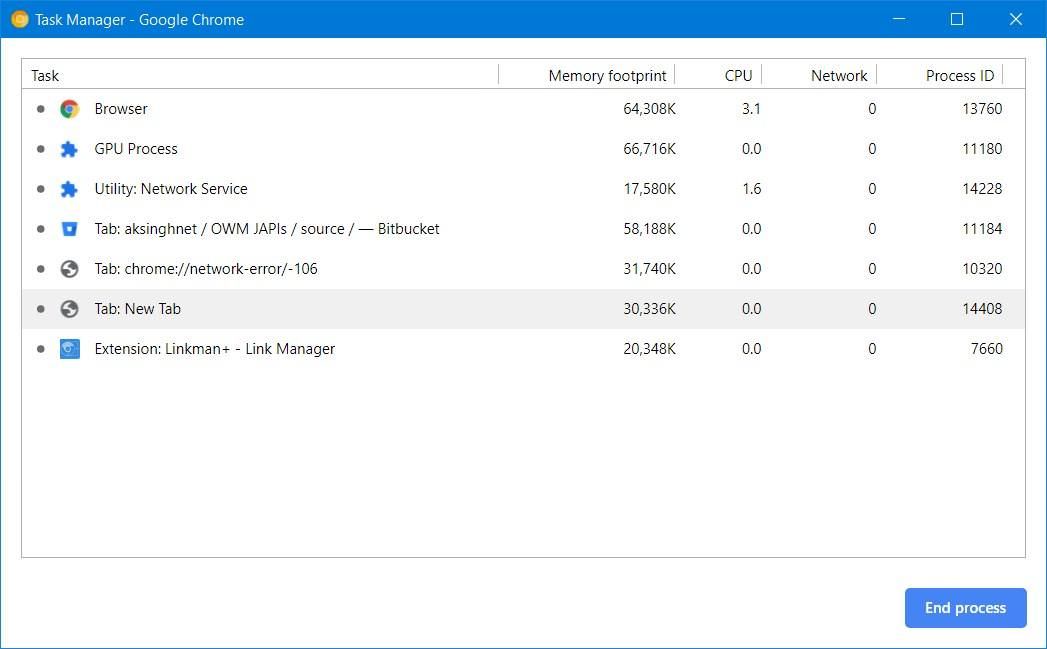The height and width of the screenshot is (649, 1047).
Task: Click CPU value 1.6 for Network Service
Action: 751,189
